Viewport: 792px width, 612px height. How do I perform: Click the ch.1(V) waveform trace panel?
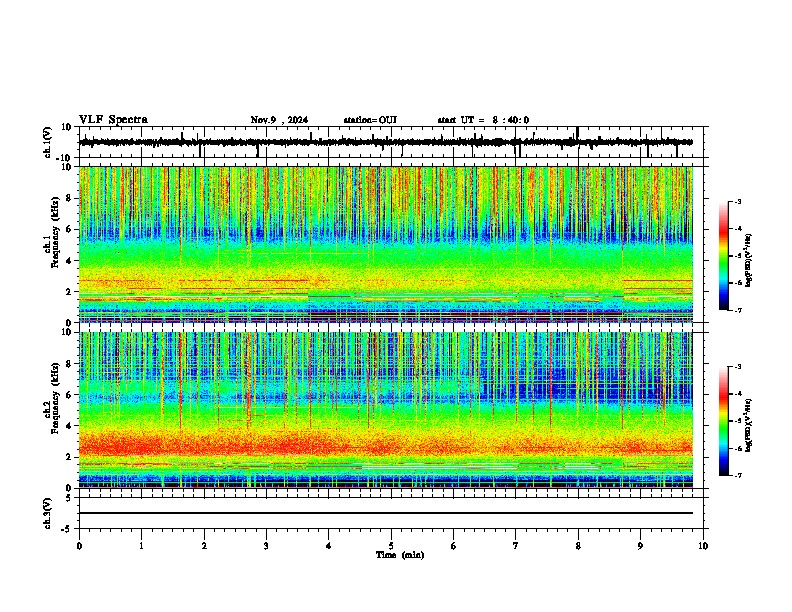tap(391, 142)
